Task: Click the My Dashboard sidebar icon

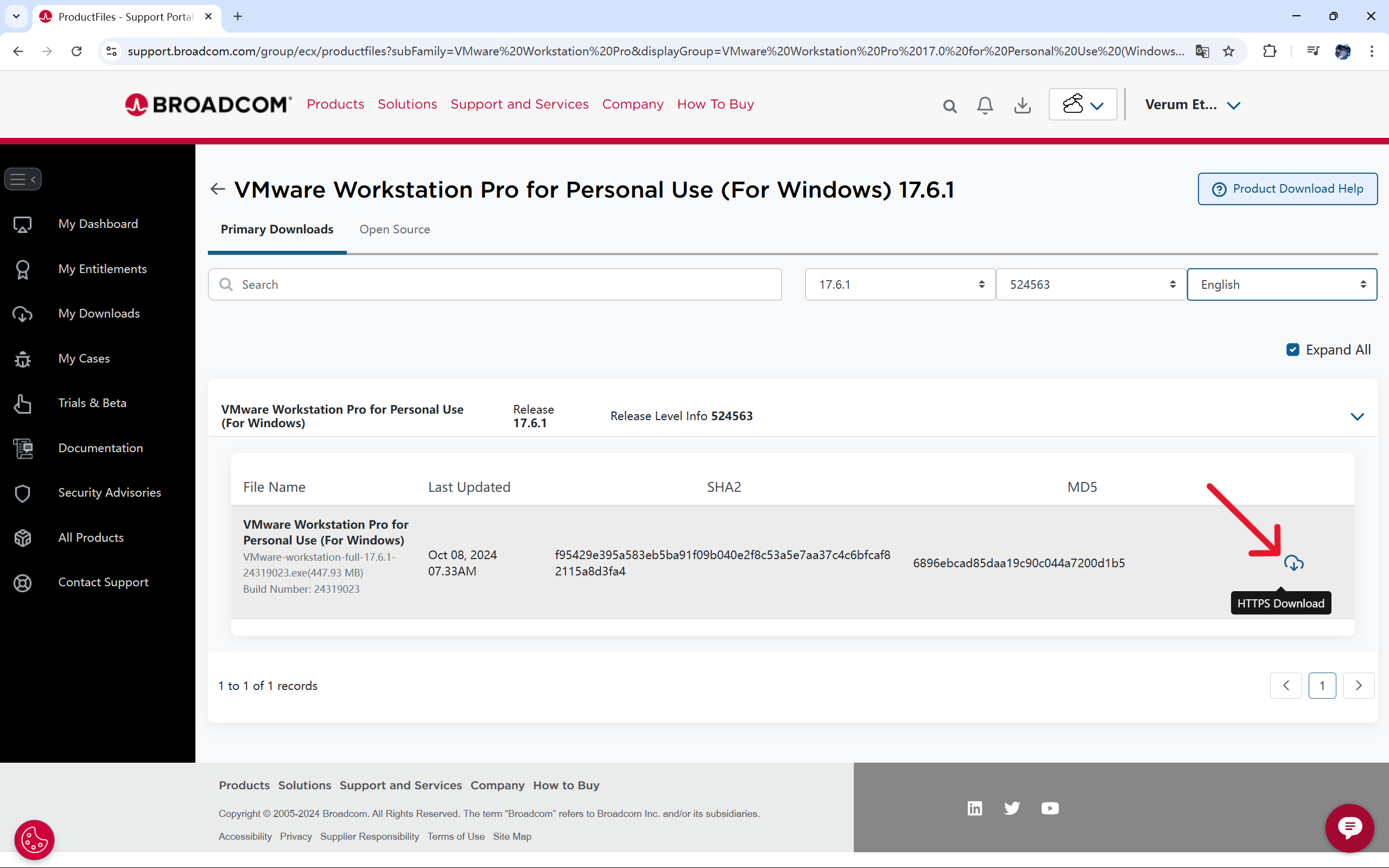Action: point(22,224)
